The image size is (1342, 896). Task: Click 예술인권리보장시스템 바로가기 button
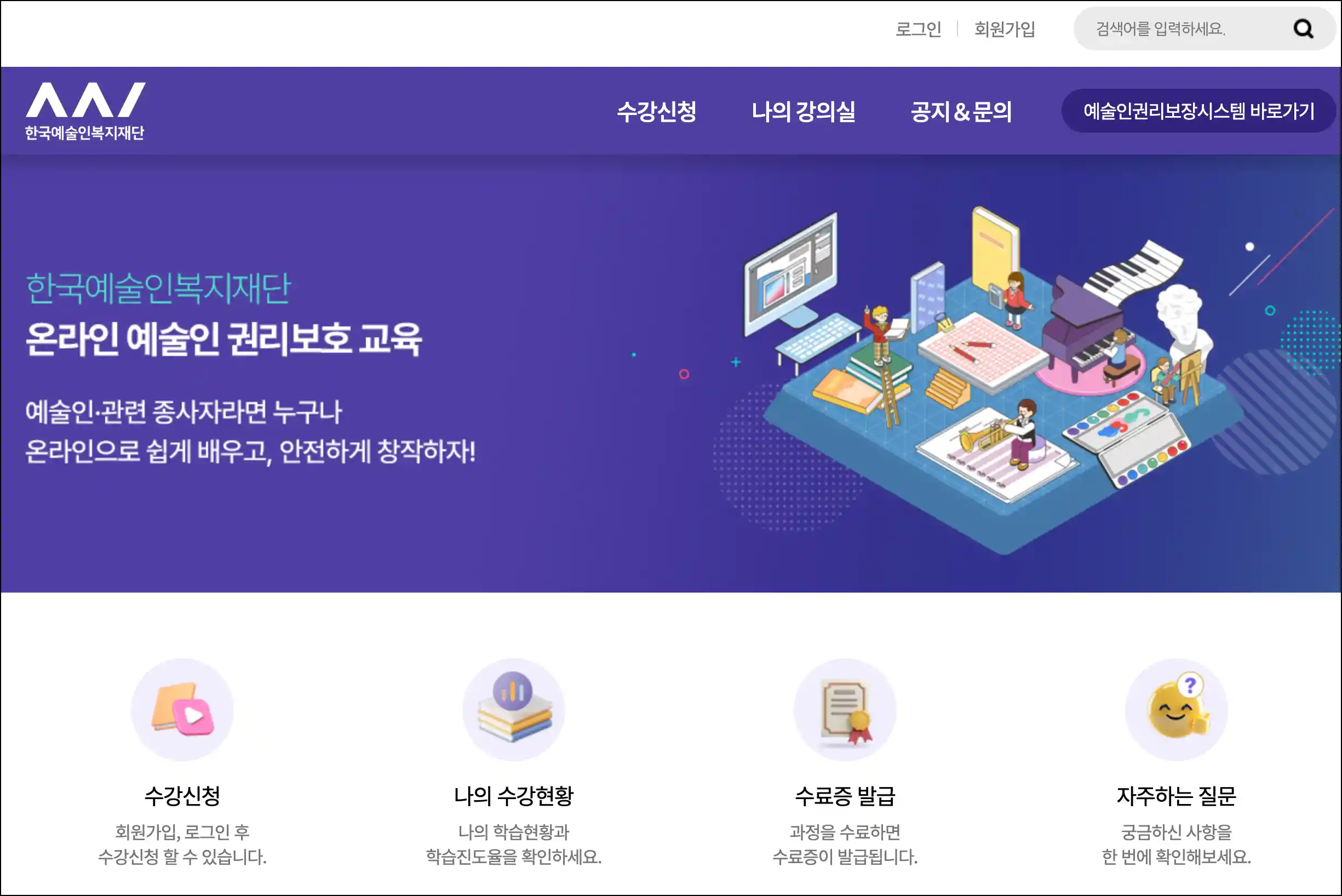(x=1198, y=111)
